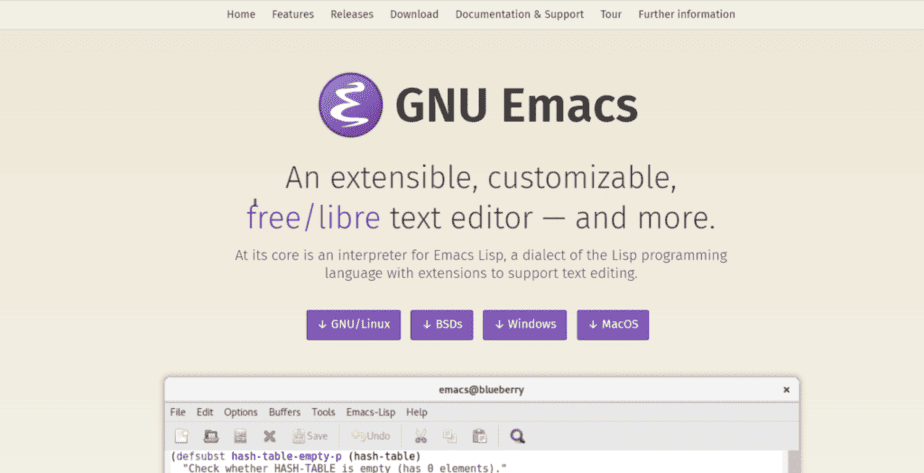924x473 pixels.
Task: Click the Search magnifier icon
Action: point(517,436)
